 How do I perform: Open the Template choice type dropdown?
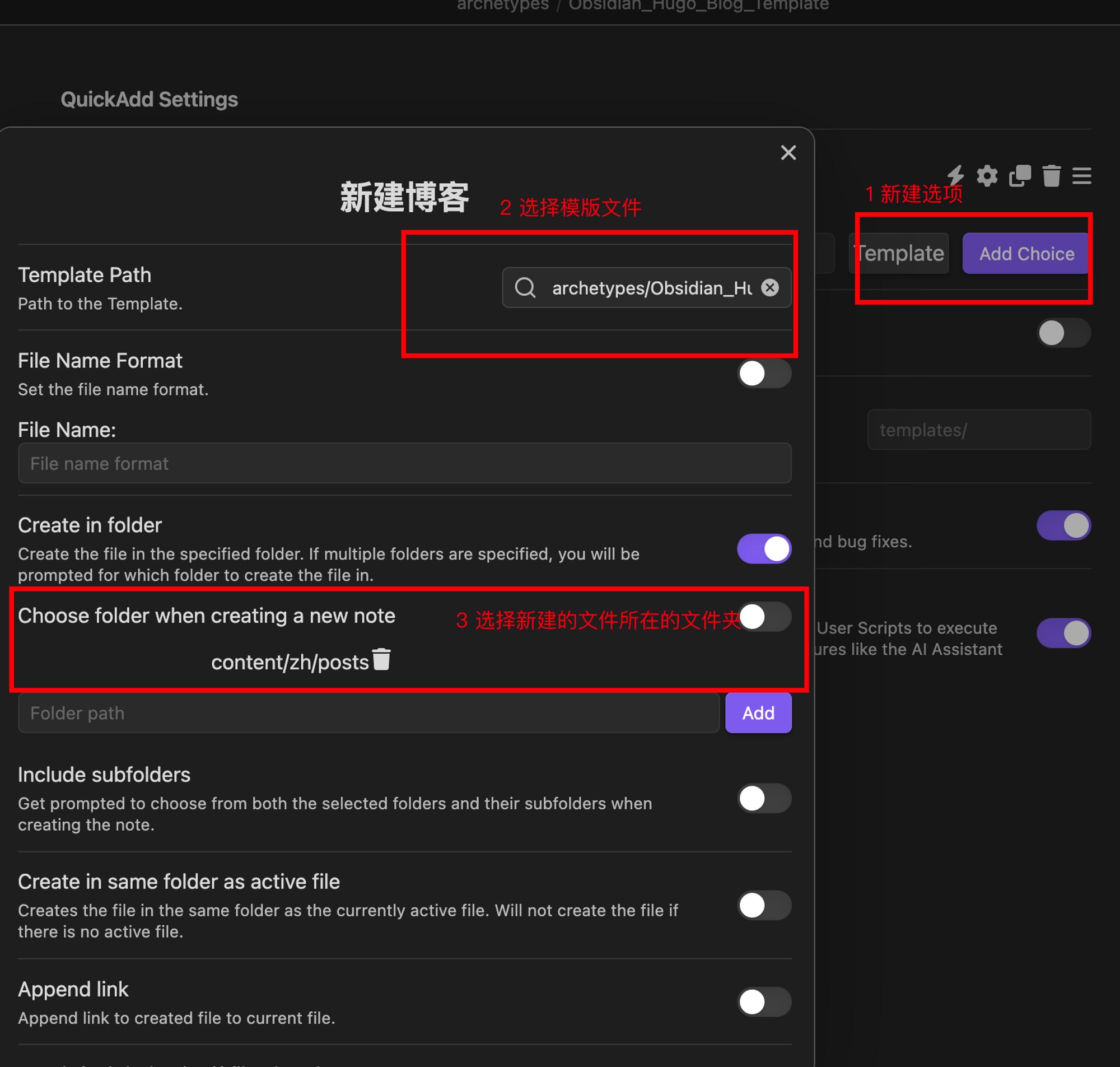click(x=899, y=253)
